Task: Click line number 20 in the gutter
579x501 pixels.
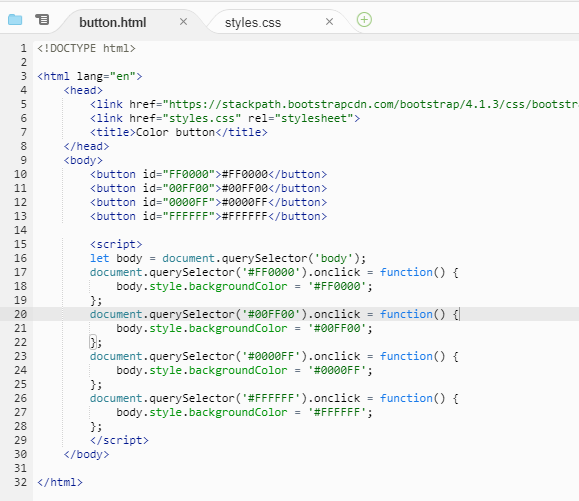Action: [x=21, y=314]
